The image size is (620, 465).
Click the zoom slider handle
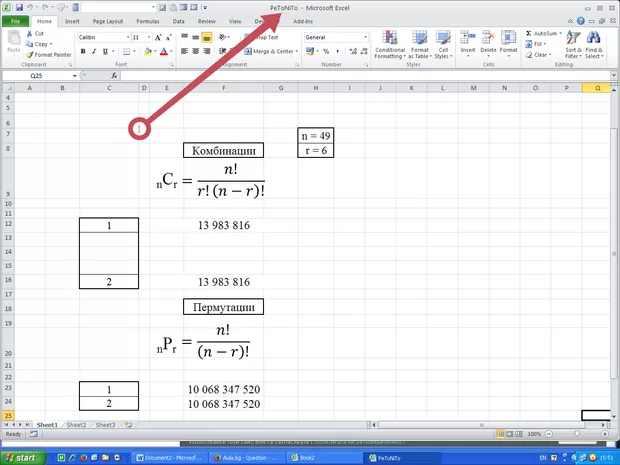point(577,434)
